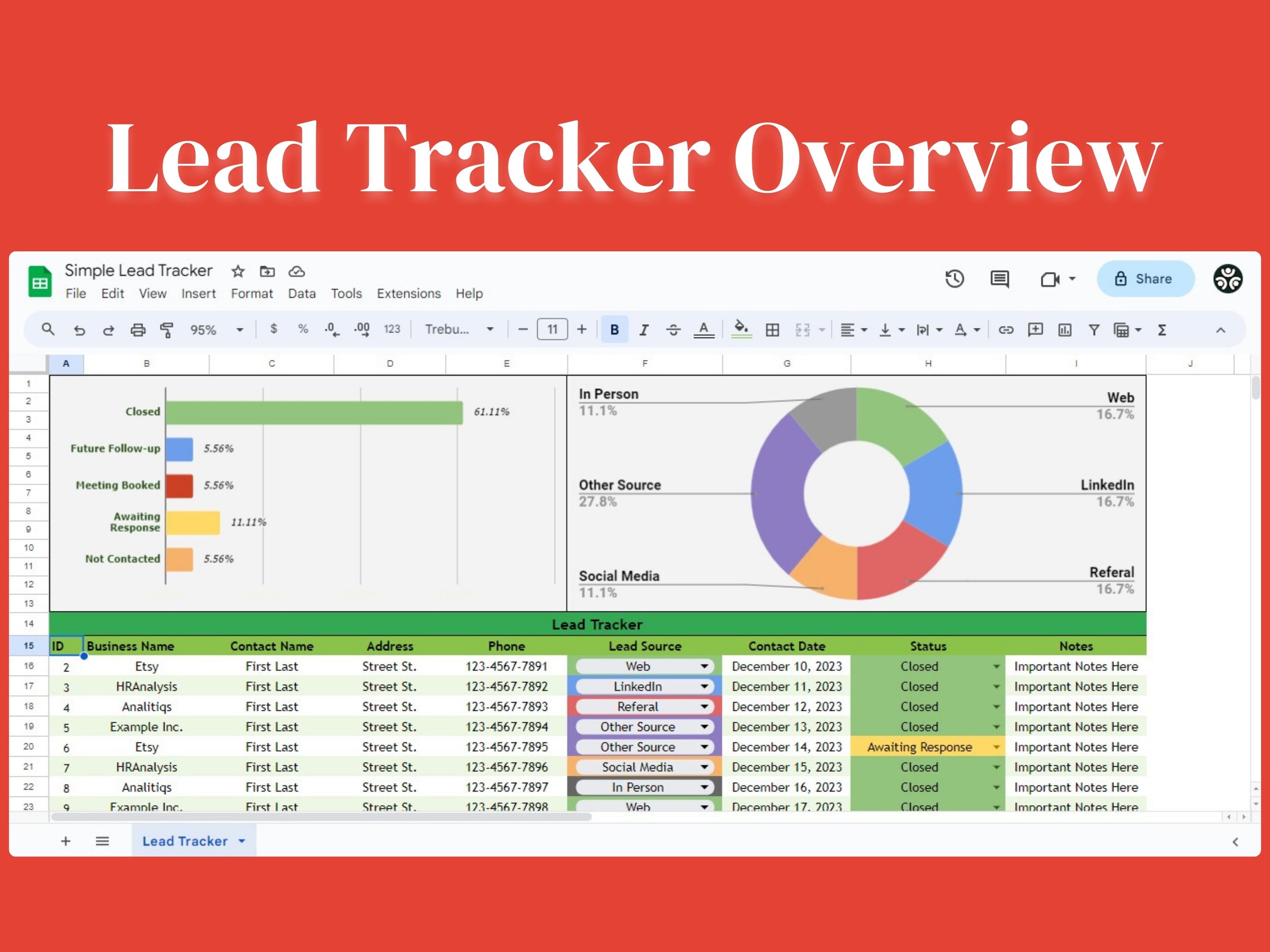Click the insert link icon
Viewport: 1270px width, 952px height.
pyautogui.click(x=1005, y=330)
